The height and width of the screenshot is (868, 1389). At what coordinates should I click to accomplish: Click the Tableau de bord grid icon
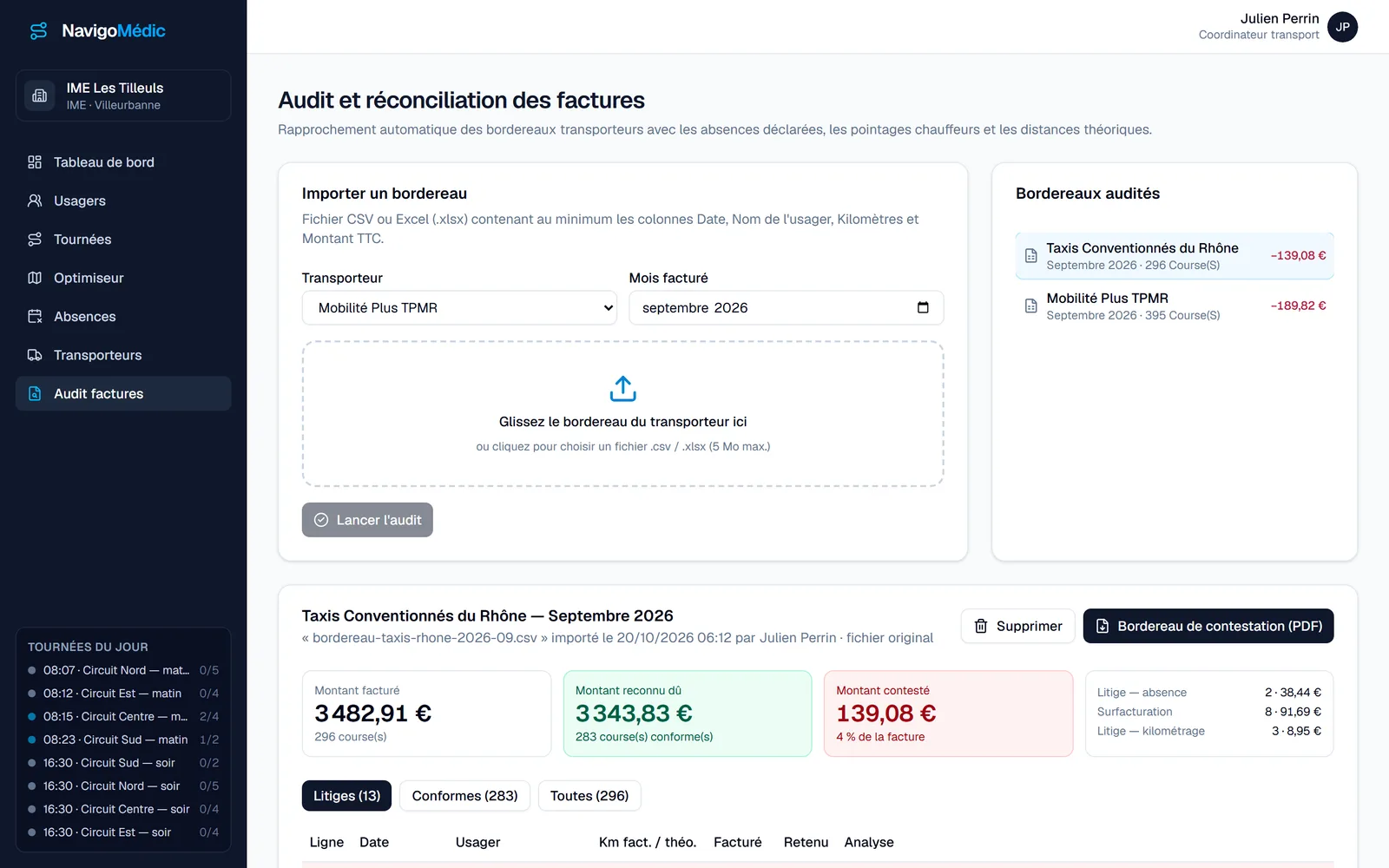pos(35,162)
